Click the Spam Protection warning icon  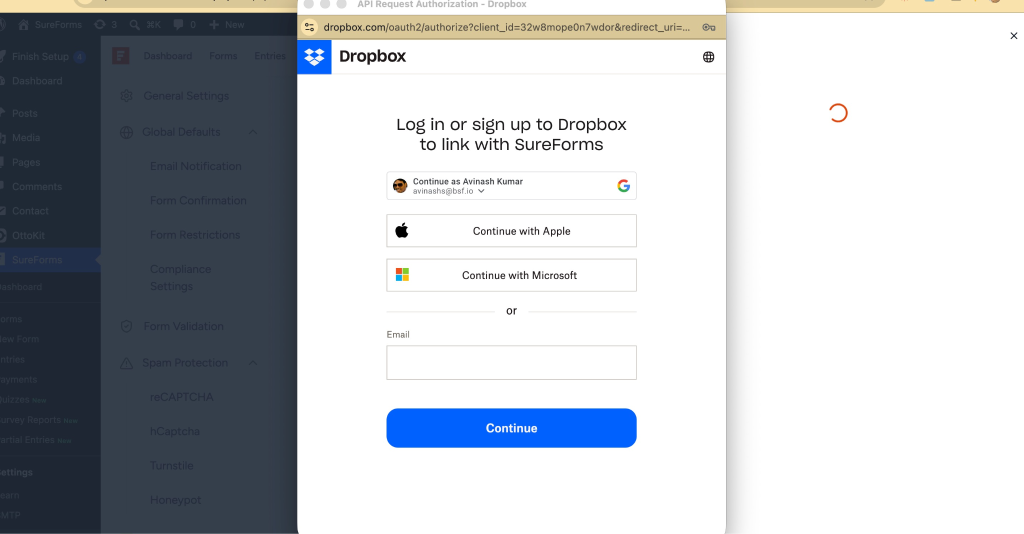127,363
